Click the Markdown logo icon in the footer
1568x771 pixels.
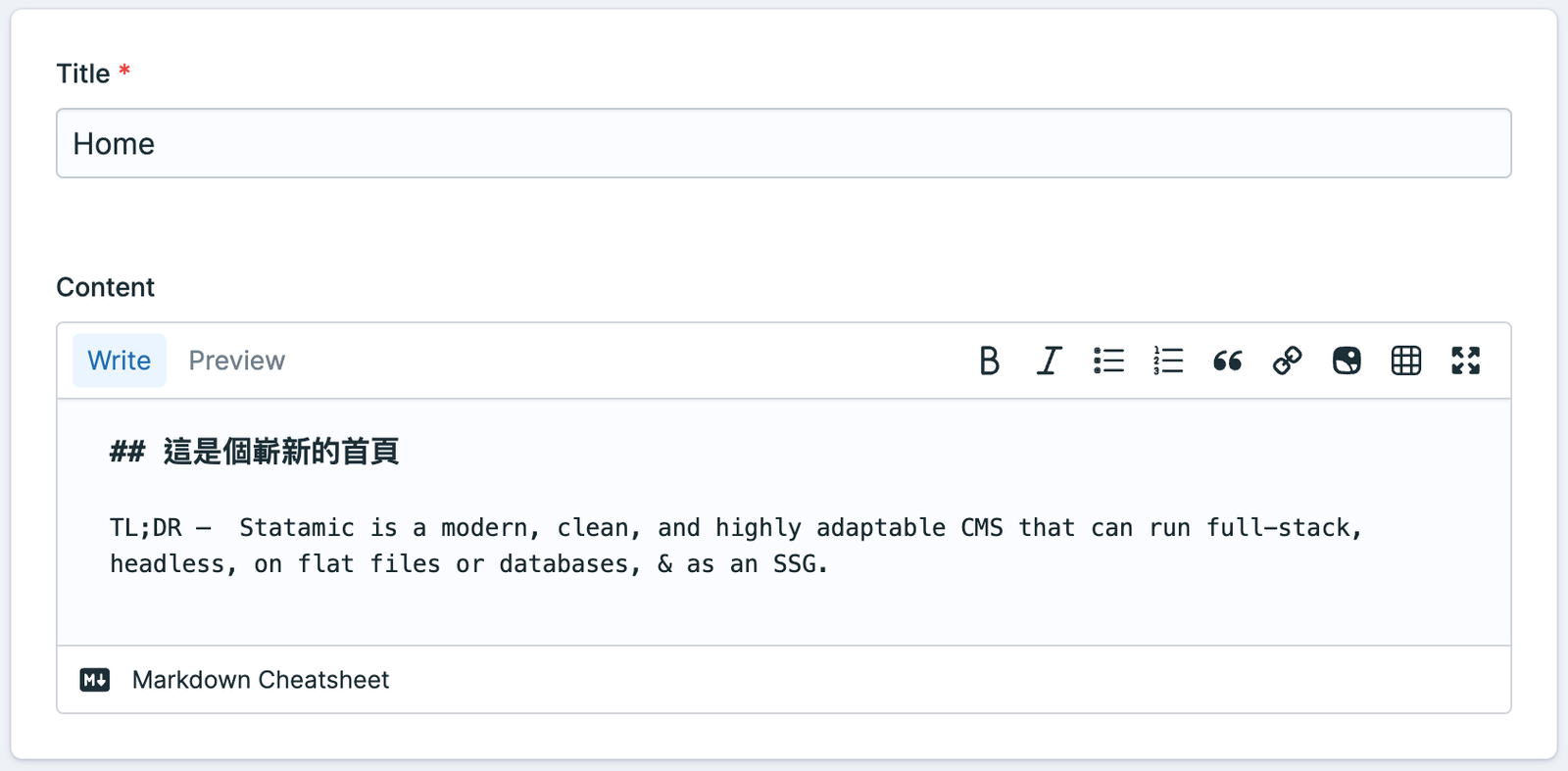click(95, 680)
